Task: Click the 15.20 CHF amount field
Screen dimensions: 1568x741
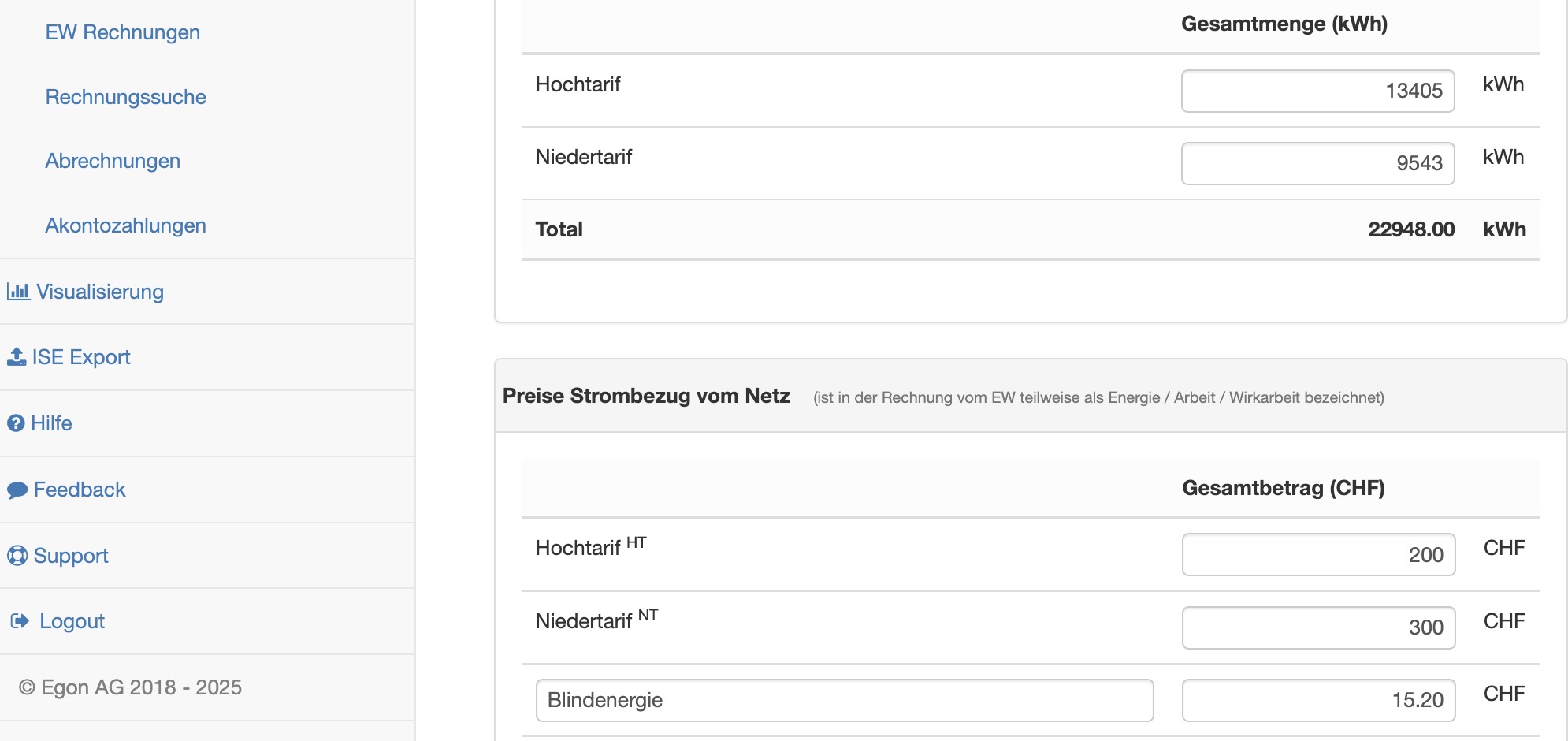Action: (1318, 700)
